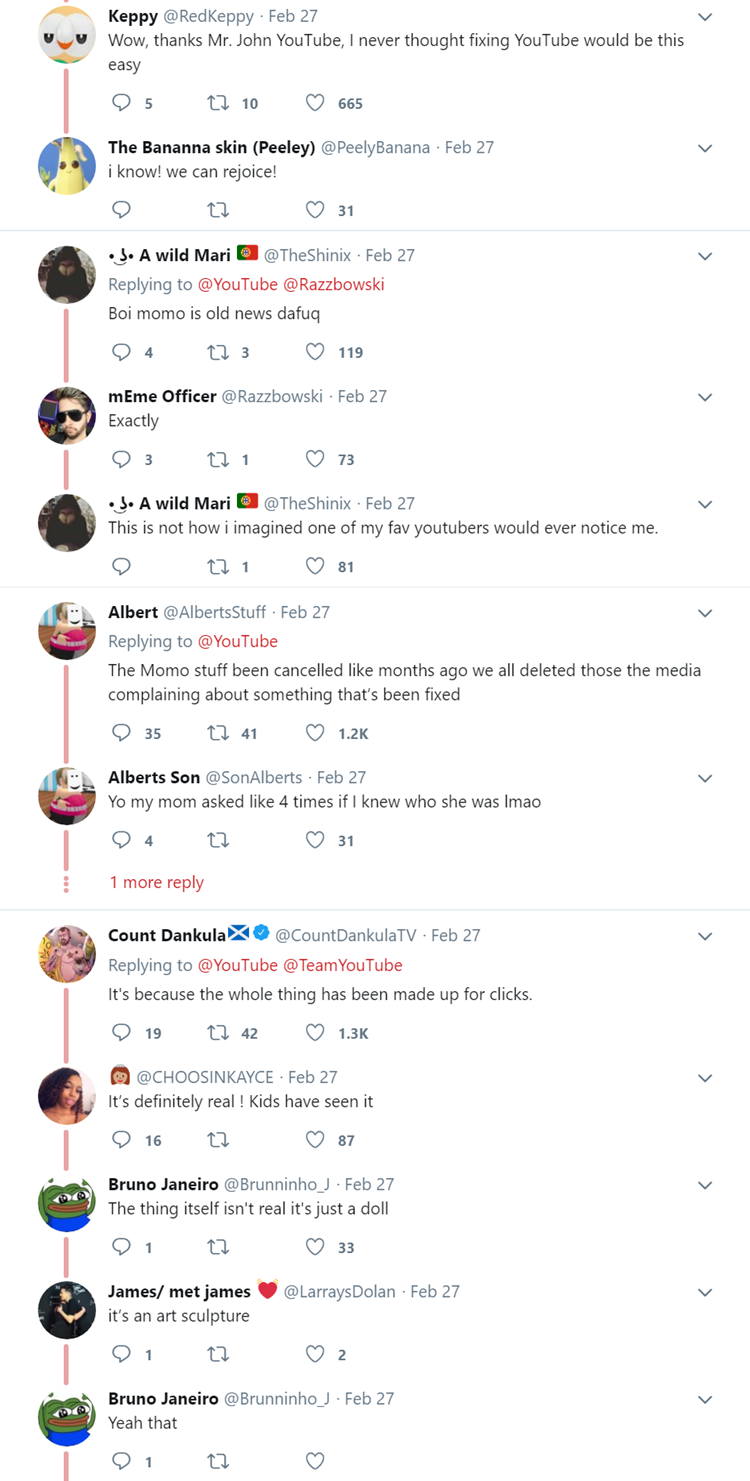Reply to "Boi momo is old news" tweet

[x=121, y=352]
